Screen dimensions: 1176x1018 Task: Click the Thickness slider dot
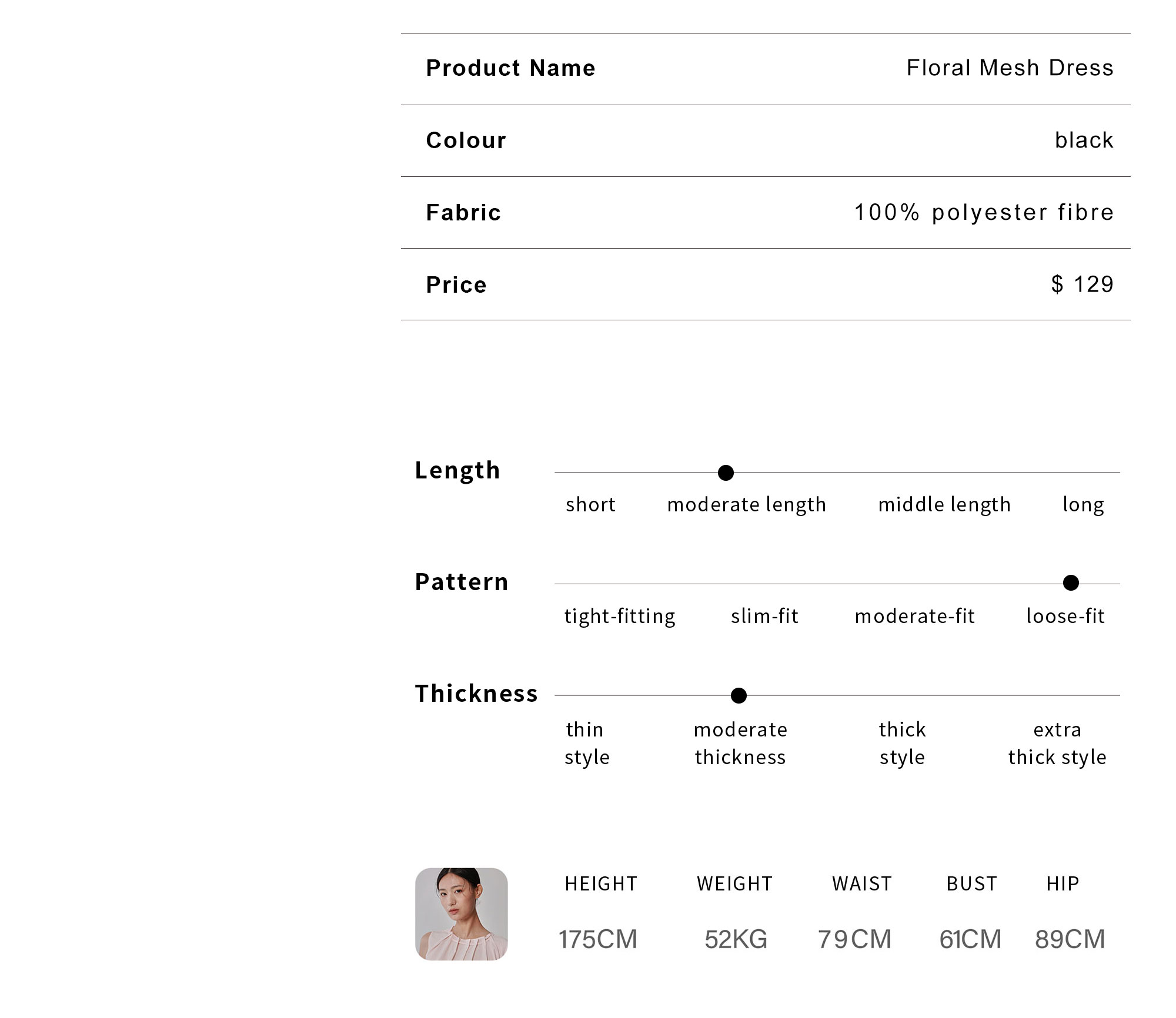tap(739, 695)
